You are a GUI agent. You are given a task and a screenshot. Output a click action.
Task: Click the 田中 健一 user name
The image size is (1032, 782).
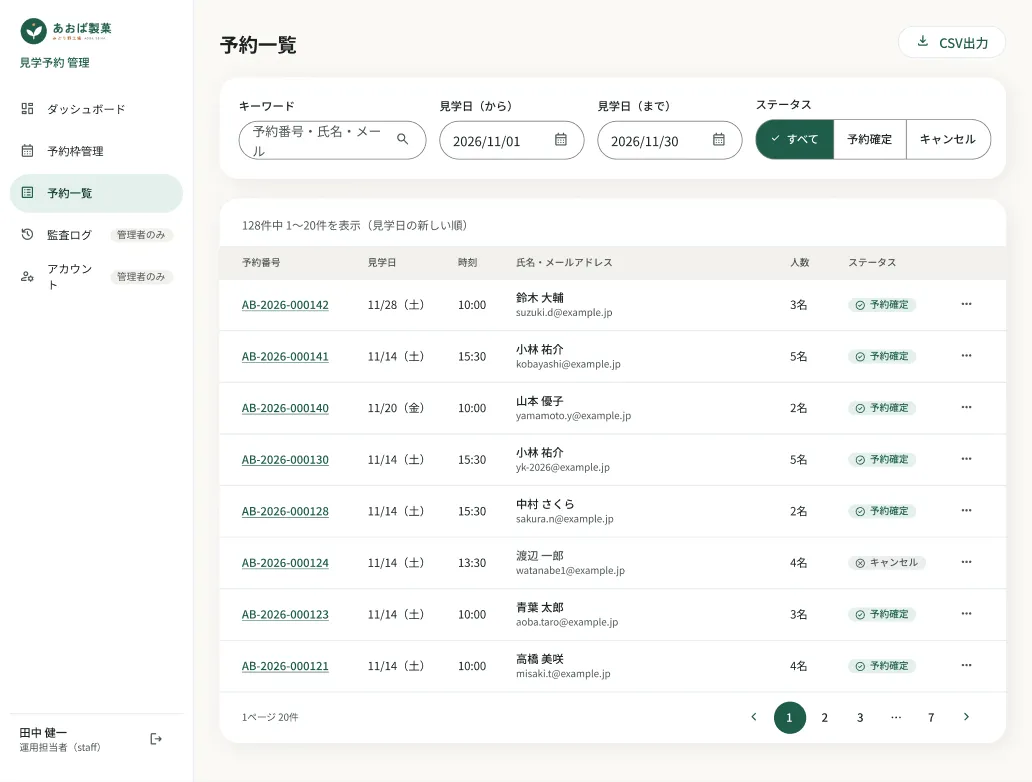[x=43, y=733]
